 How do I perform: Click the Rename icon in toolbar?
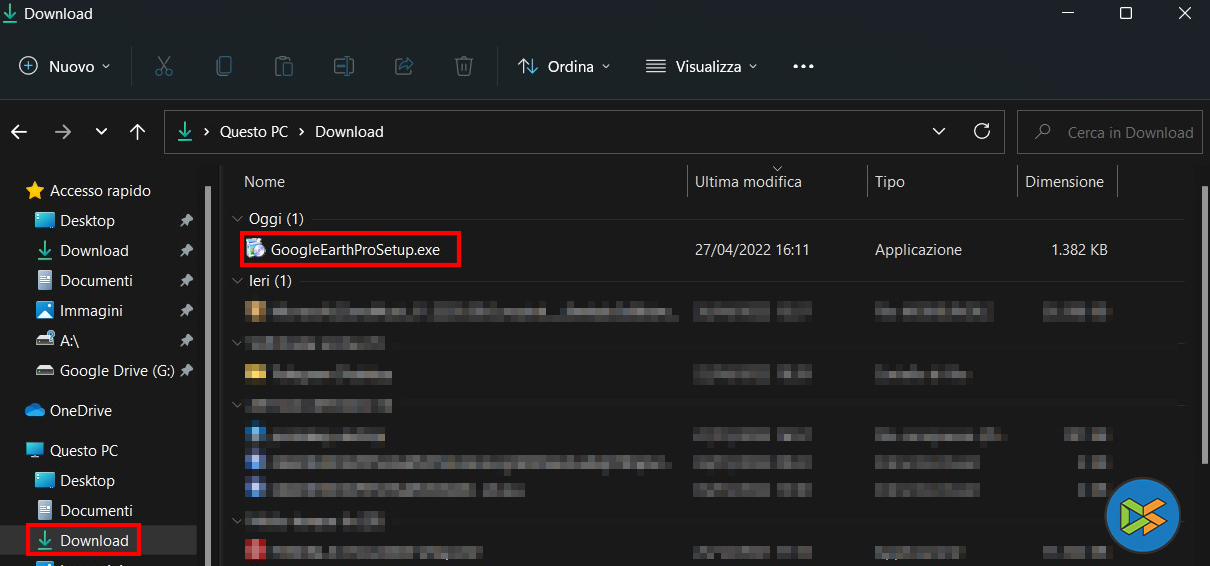point(344,67)
